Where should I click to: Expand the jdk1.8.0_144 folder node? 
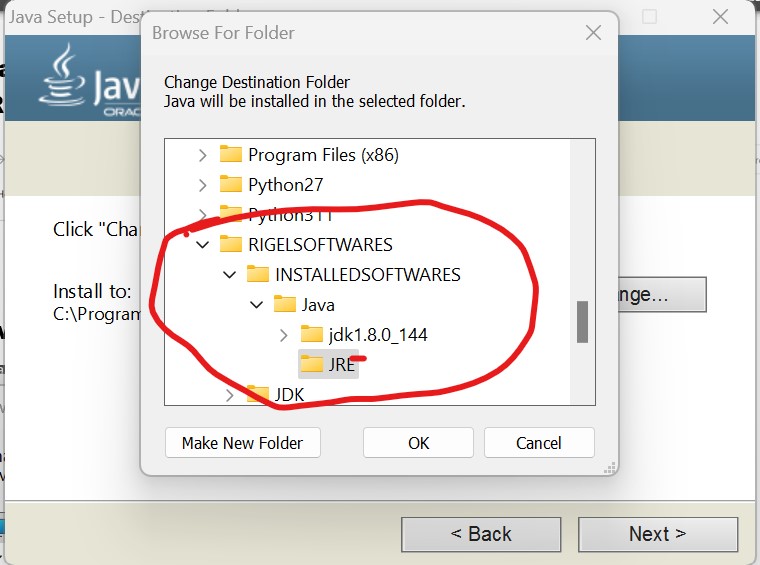pyautogui.click(x=284, y=335)
